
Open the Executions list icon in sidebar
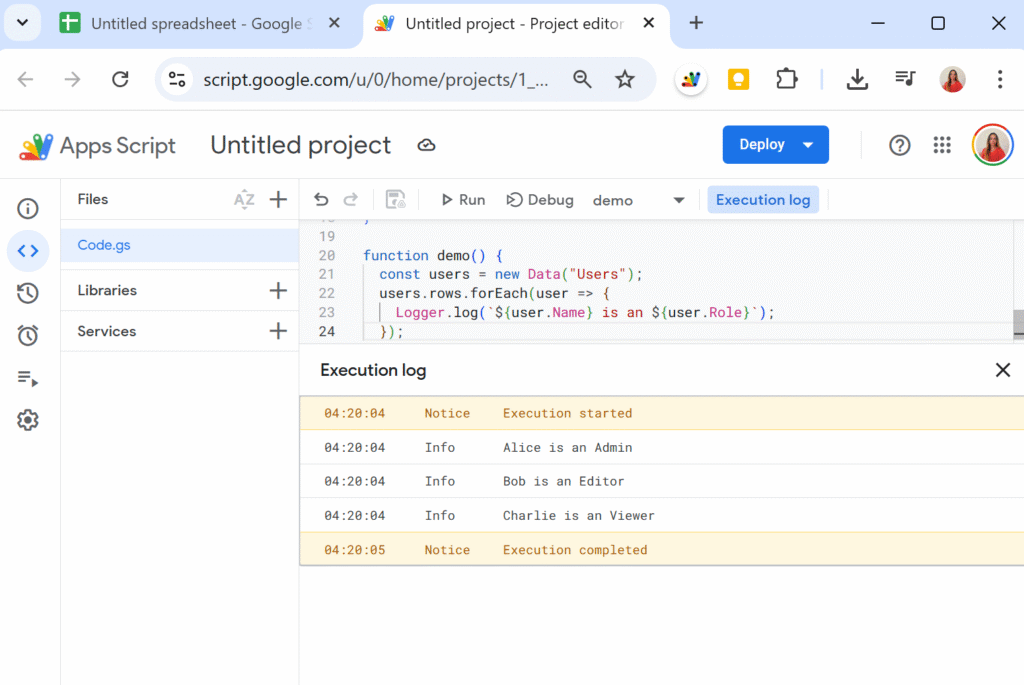coord(28,378)
